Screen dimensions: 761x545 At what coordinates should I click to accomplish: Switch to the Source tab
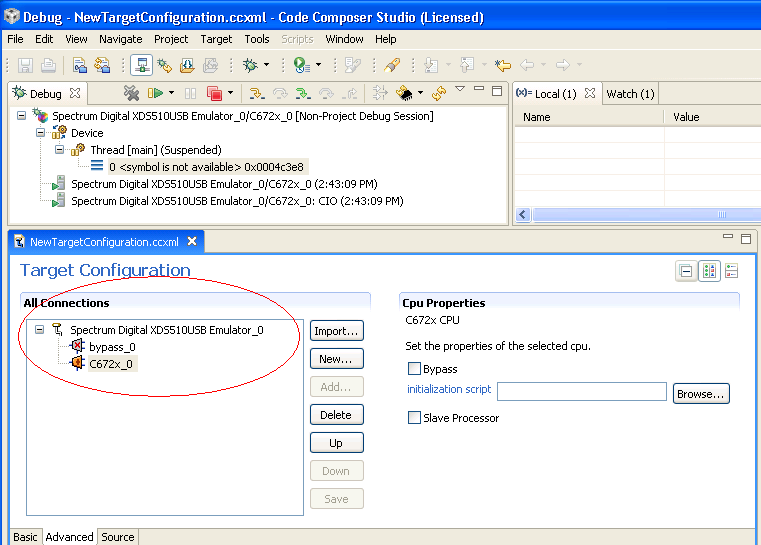click(x=118, y=537)
